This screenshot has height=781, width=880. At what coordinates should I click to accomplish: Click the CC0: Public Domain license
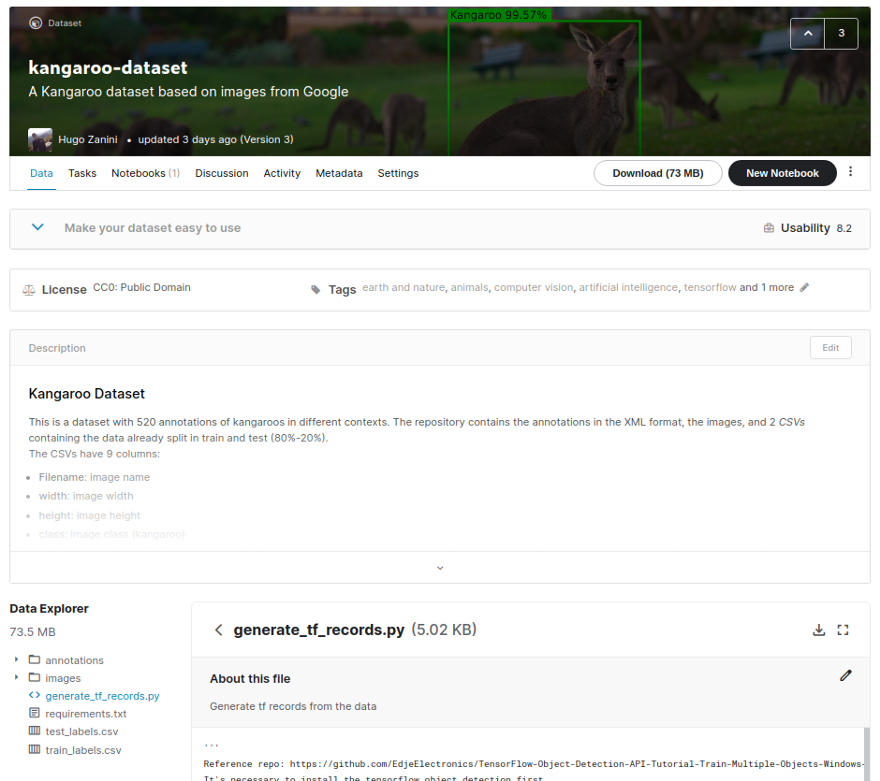141,287
